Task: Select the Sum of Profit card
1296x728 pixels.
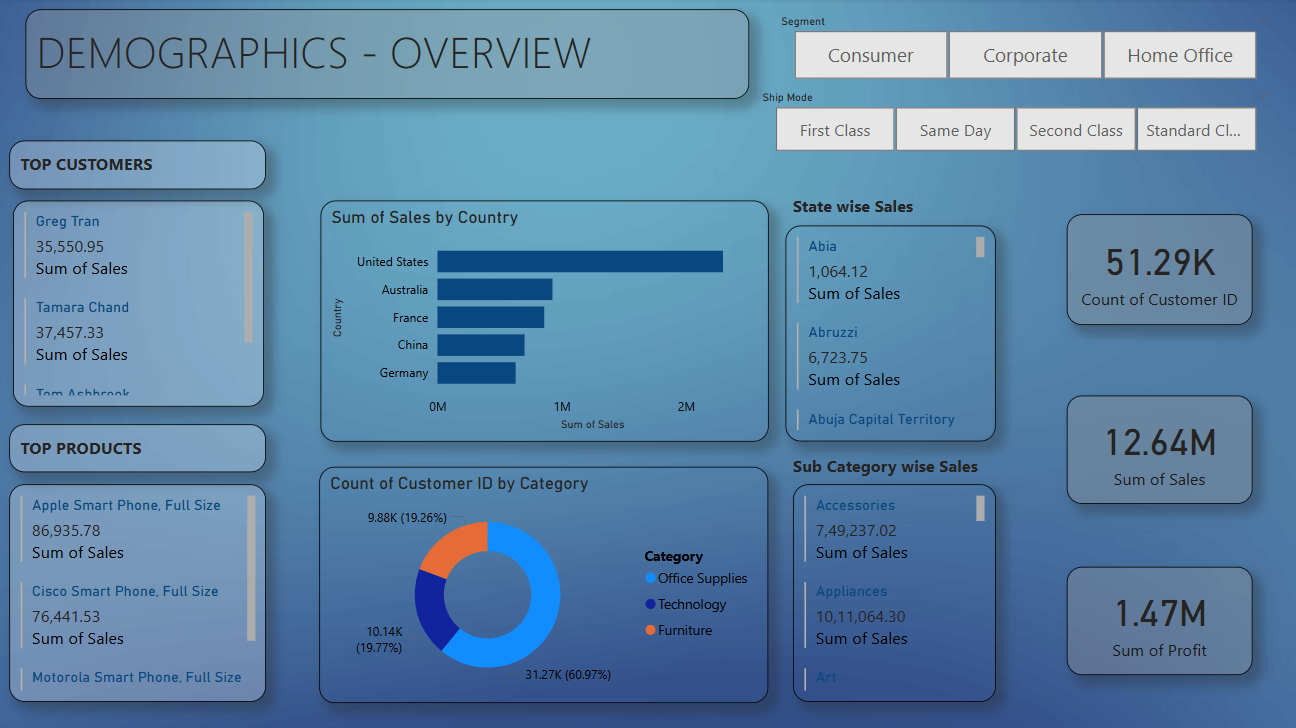Action: pos(1159,621)
